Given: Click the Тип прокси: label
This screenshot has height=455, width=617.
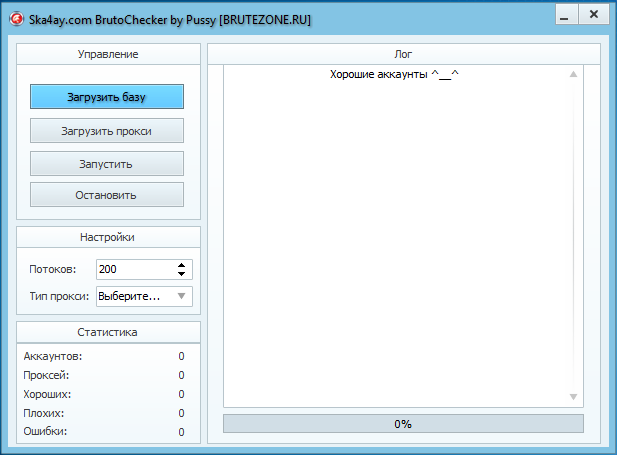Looking at the screenshot, I should click(x=59, y=296).
